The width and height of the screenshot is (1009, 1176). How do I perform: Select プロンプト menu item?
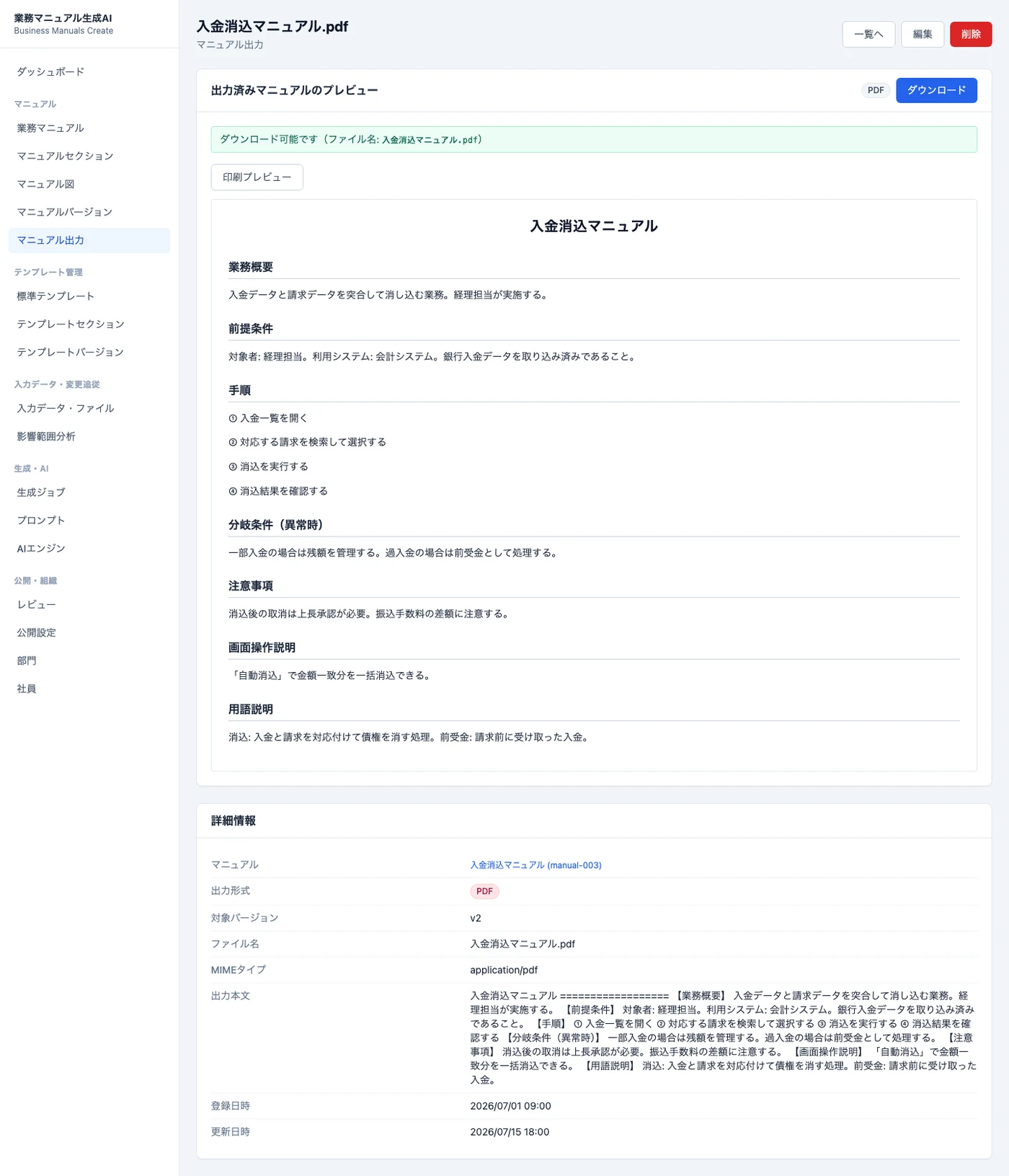click(x=89, y=520)
